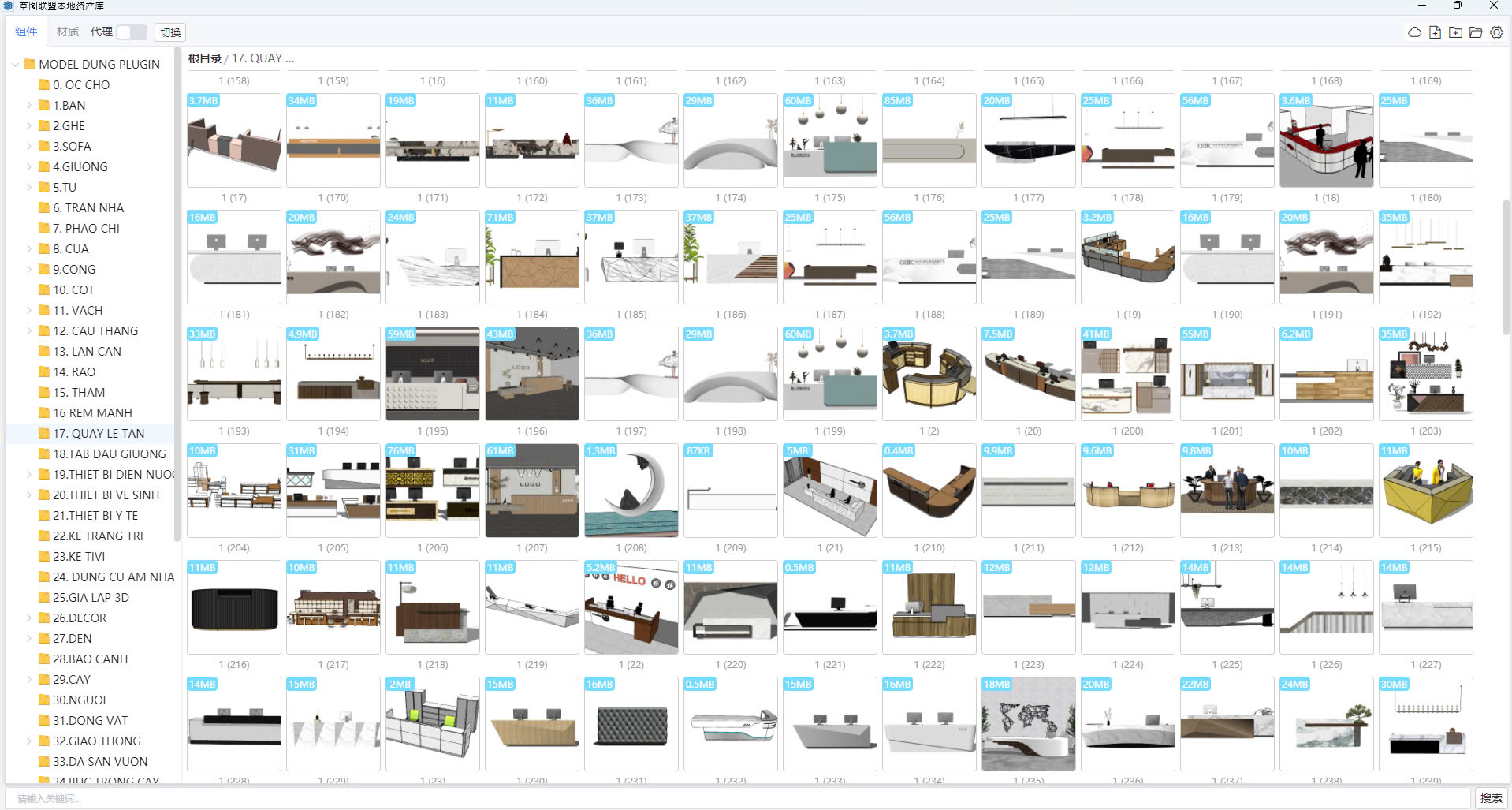Expand the 29.CAY folder
Image resolution: width=1512 pixels, height=810 pixels.
click(x=29, y=680)
